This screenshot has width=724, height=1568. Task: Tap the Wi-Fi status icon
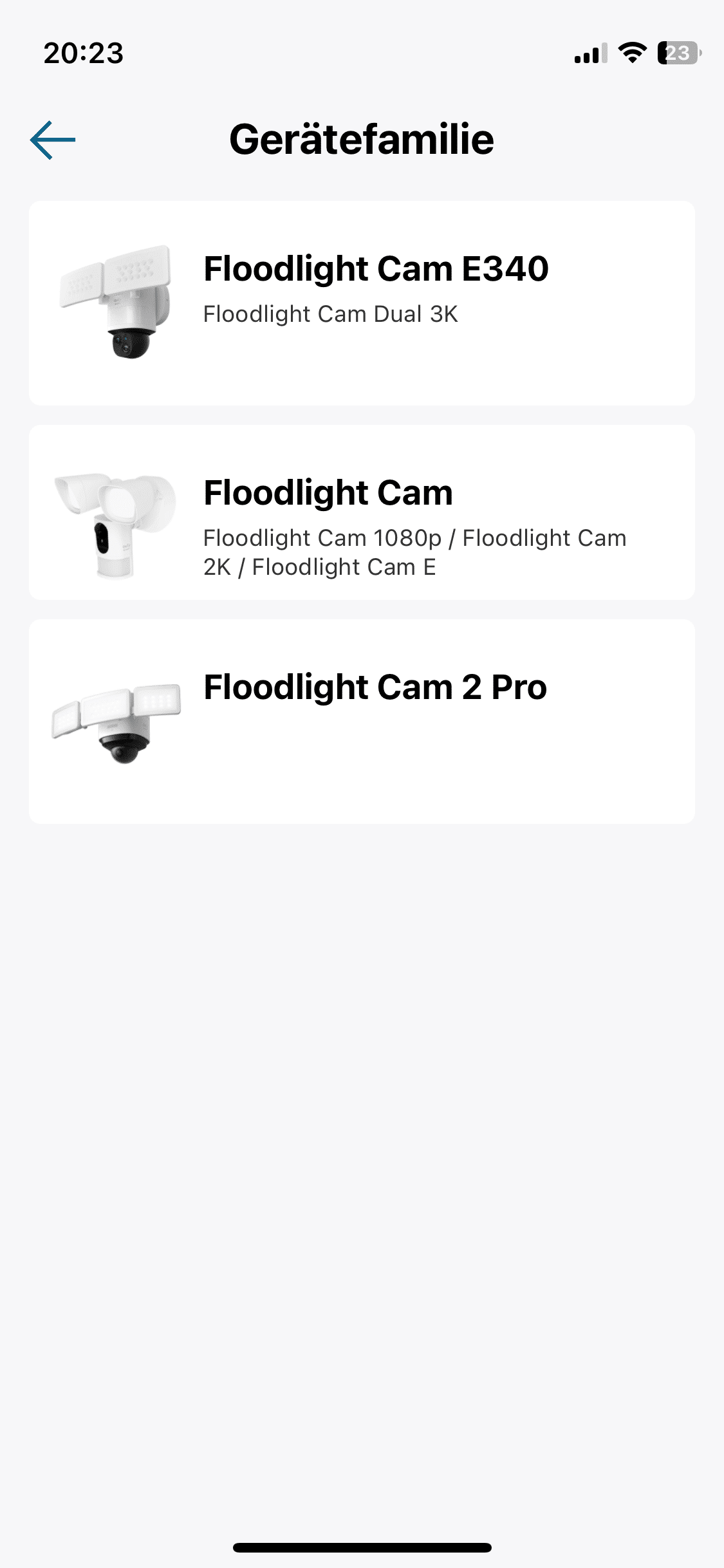[632, 53]
